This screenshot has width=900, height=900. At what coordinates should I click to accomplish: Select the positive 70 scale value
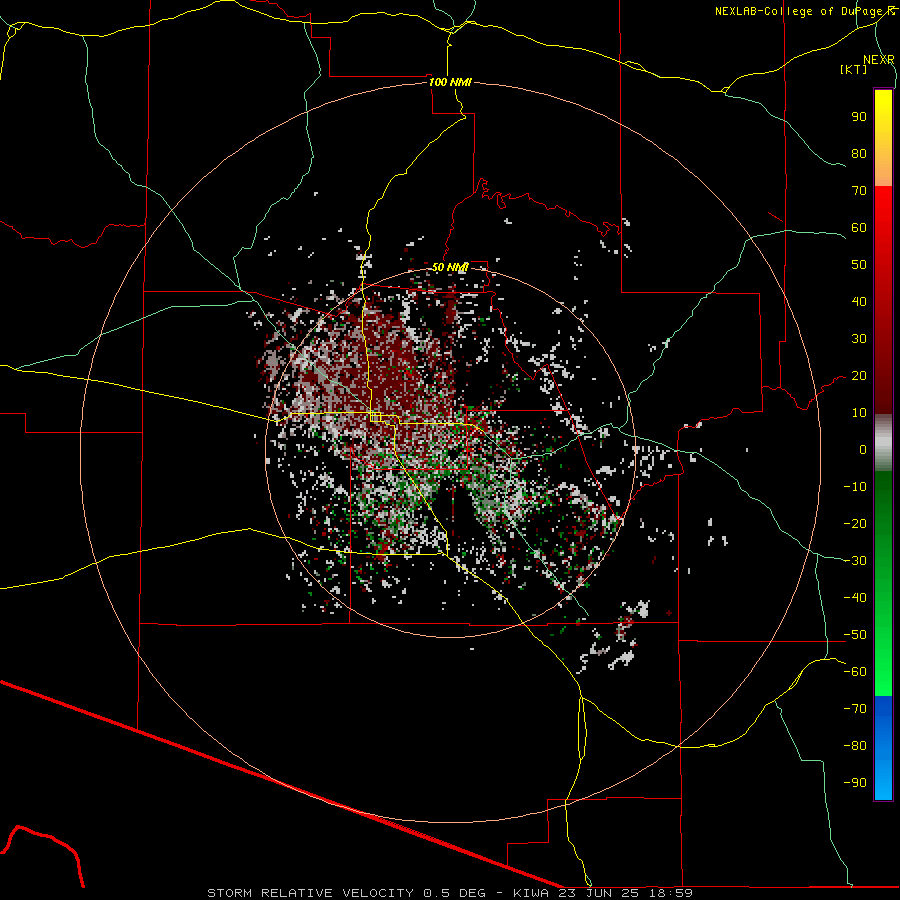[859, 191]
